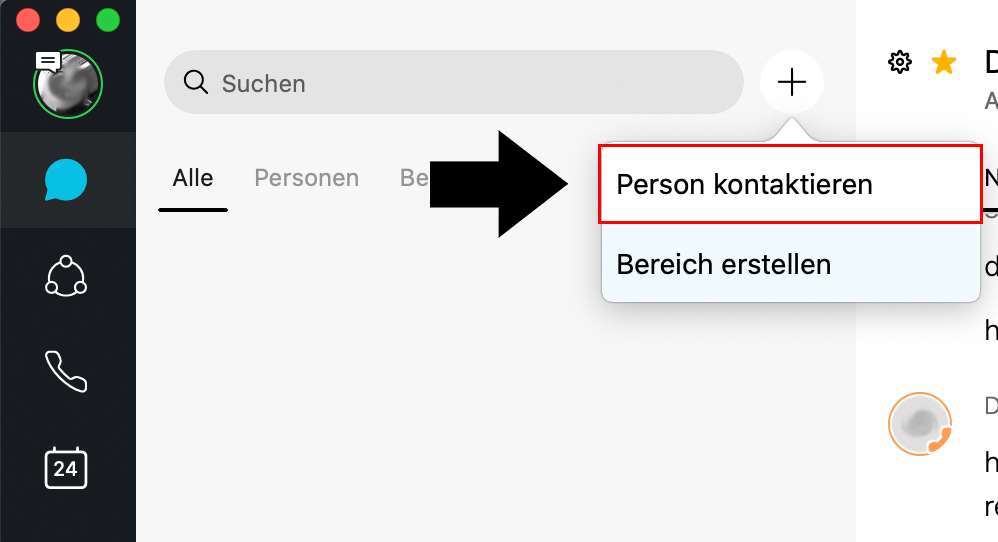Open your profile avatar menu
The width and height of the screenshot is (998, 542).
(69, 86)
